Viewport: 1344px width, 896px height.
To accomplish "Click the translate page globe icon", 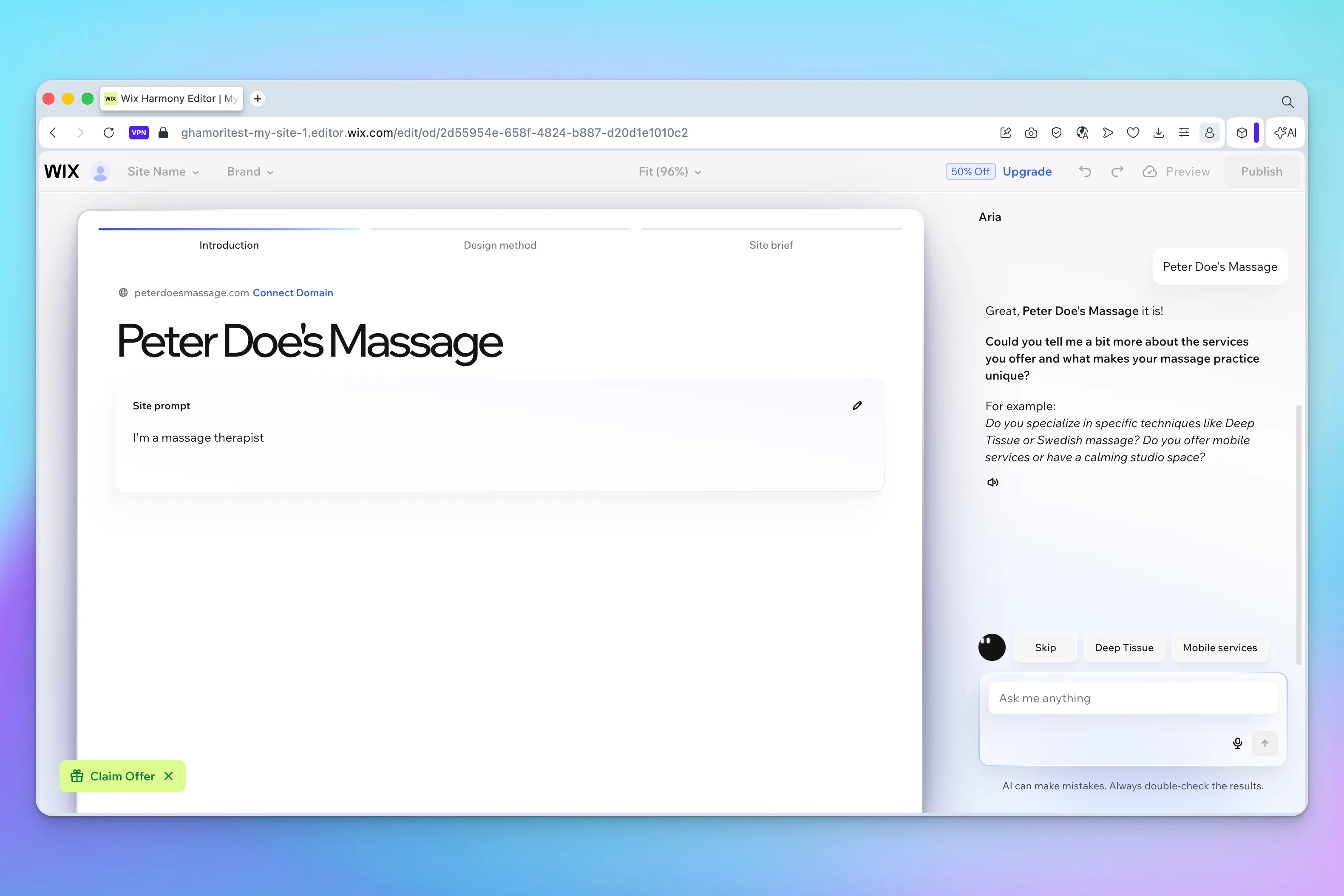I will pyautogui.click(x=1082, y=133).
